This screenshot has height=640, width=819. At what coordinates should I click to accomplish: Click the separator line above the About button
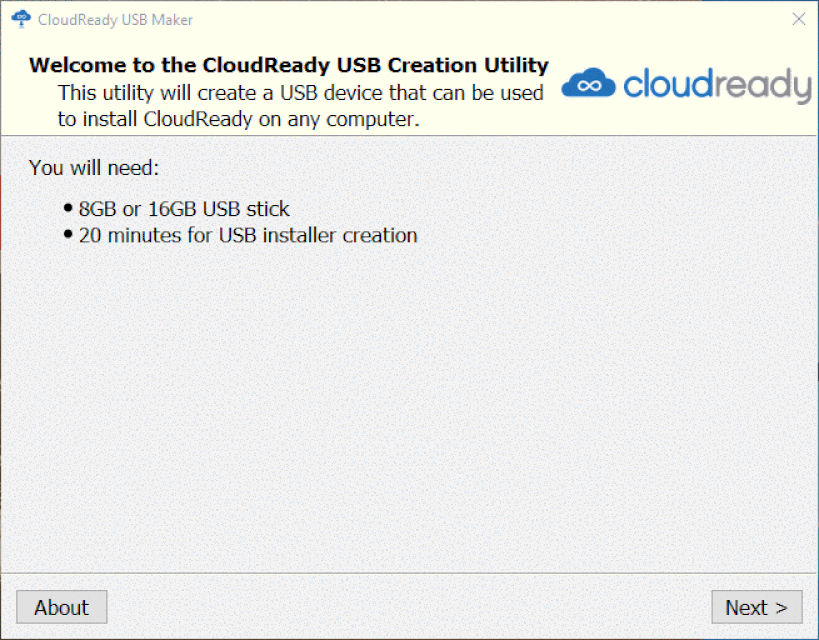pos(410,573)
